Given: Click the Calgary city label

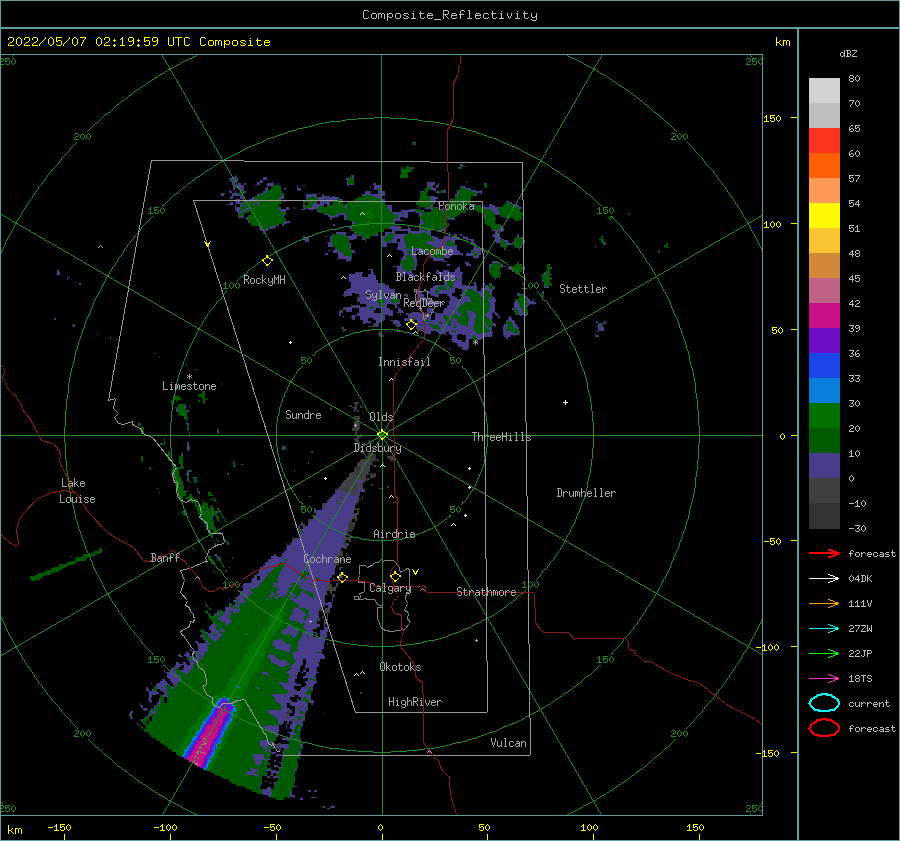Looking at the screenshot, I should click(390, 588).
